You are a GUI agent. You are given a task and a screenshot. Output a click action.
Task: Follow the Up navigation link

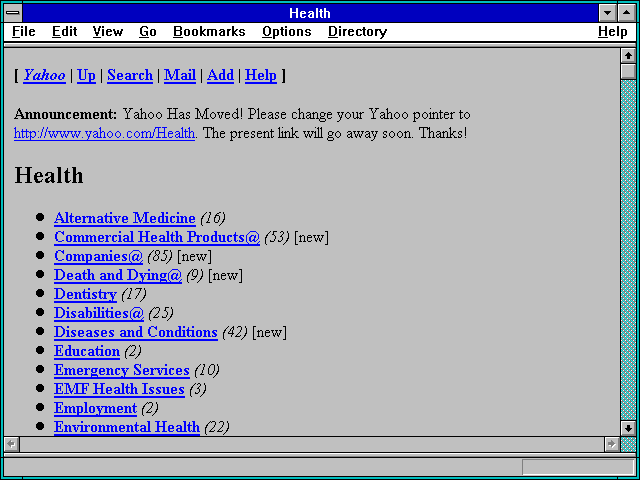(86, 76)
